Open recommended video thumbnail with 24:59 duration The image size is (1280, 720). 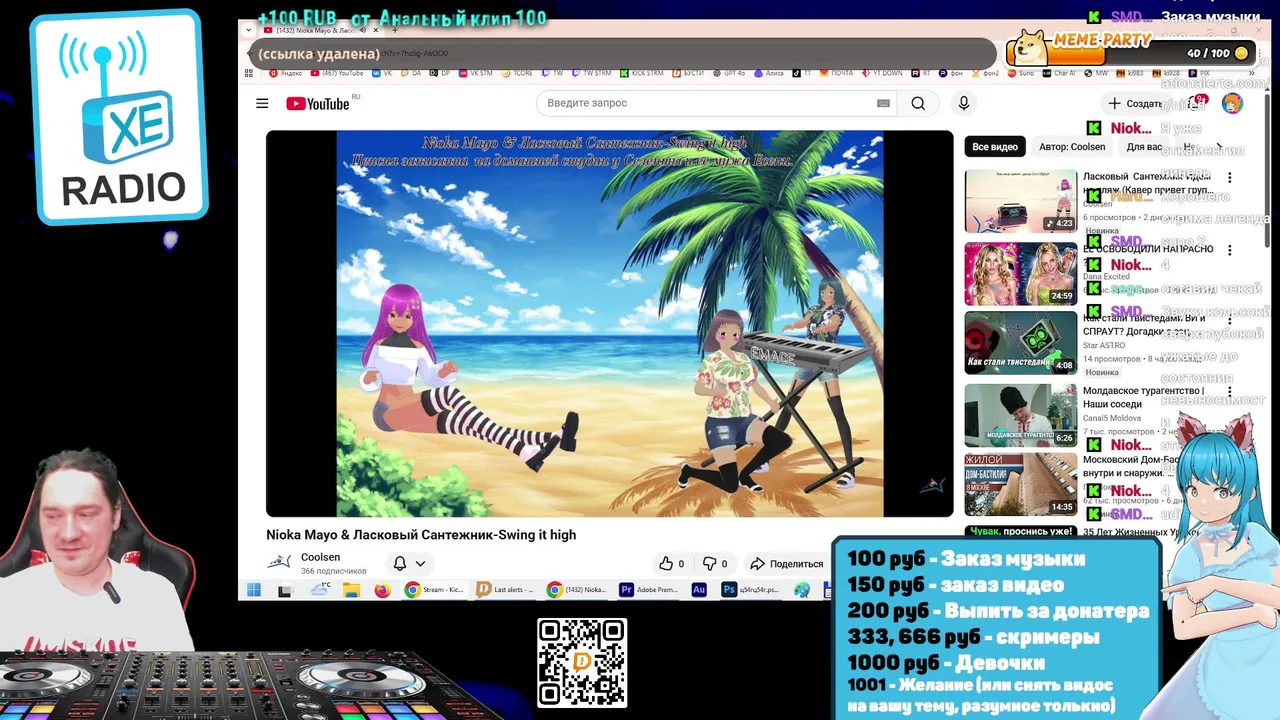(1021, 273)
